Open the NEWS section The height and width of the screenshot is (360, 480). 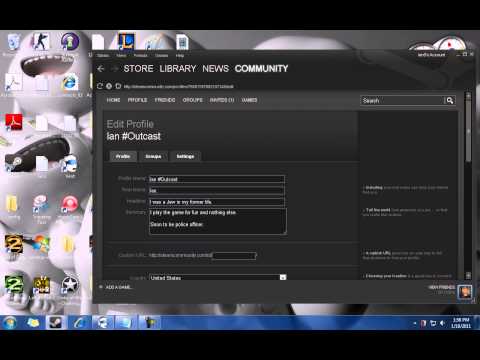click(x=215, y=69)
